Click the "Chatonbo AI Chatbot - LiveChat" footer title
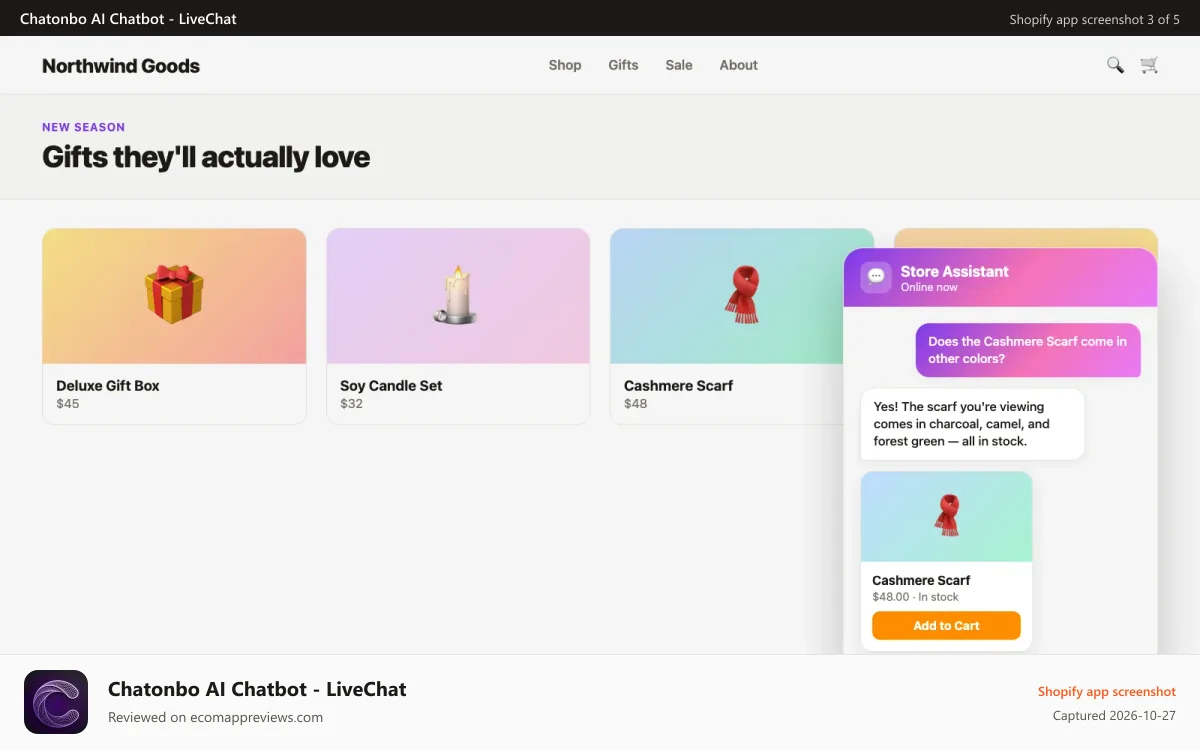Viewport: 1200px width, 750px height. click(257, 689)
